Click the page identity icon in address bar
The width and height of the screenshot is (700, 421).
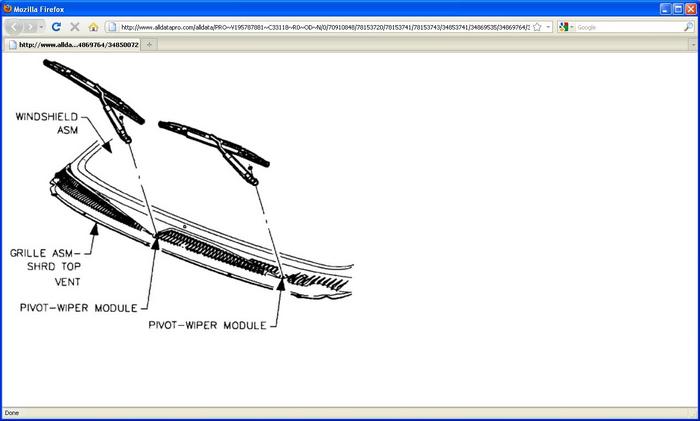112,27
